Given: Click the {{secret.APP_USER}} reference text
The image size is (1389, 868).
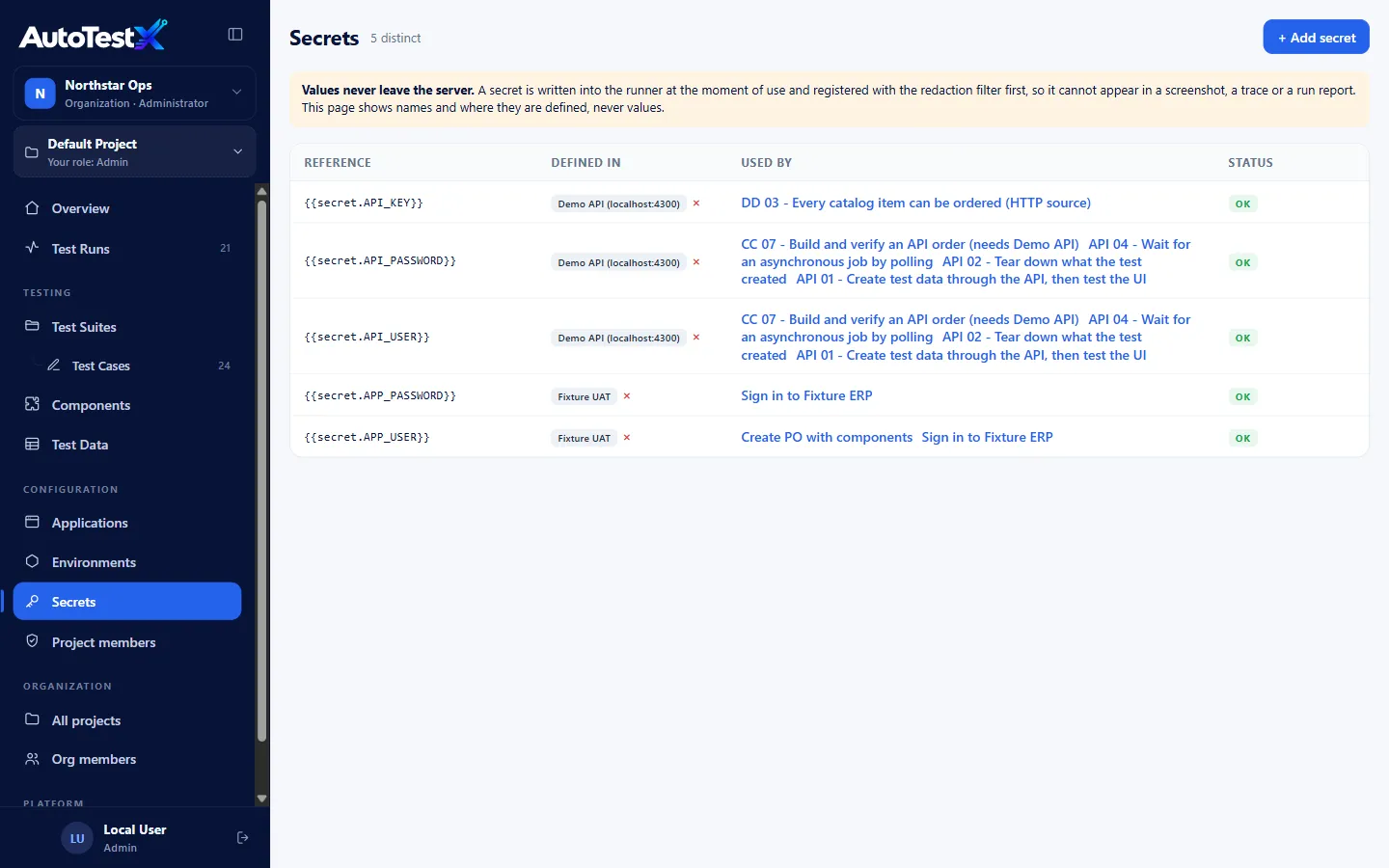Looking at the screenshot, I should [x=367, y=438].
